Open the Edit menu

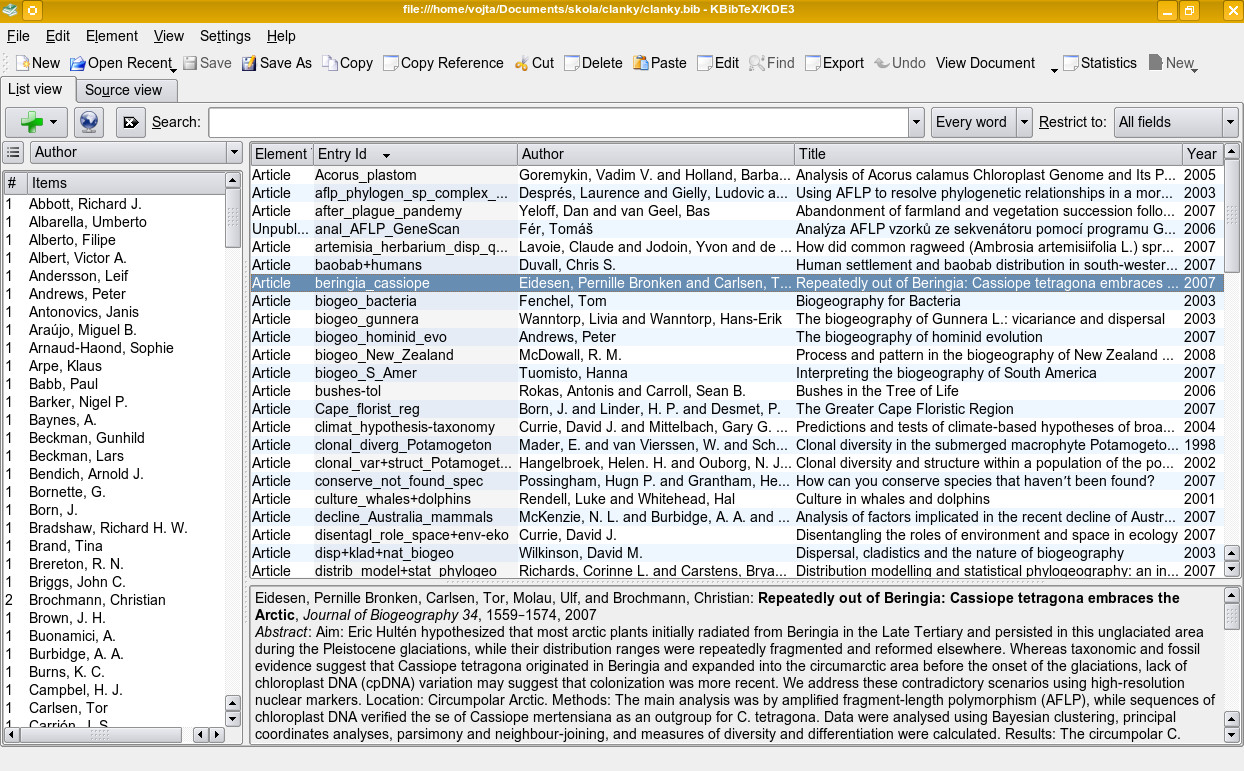click(x=58, y=36)
